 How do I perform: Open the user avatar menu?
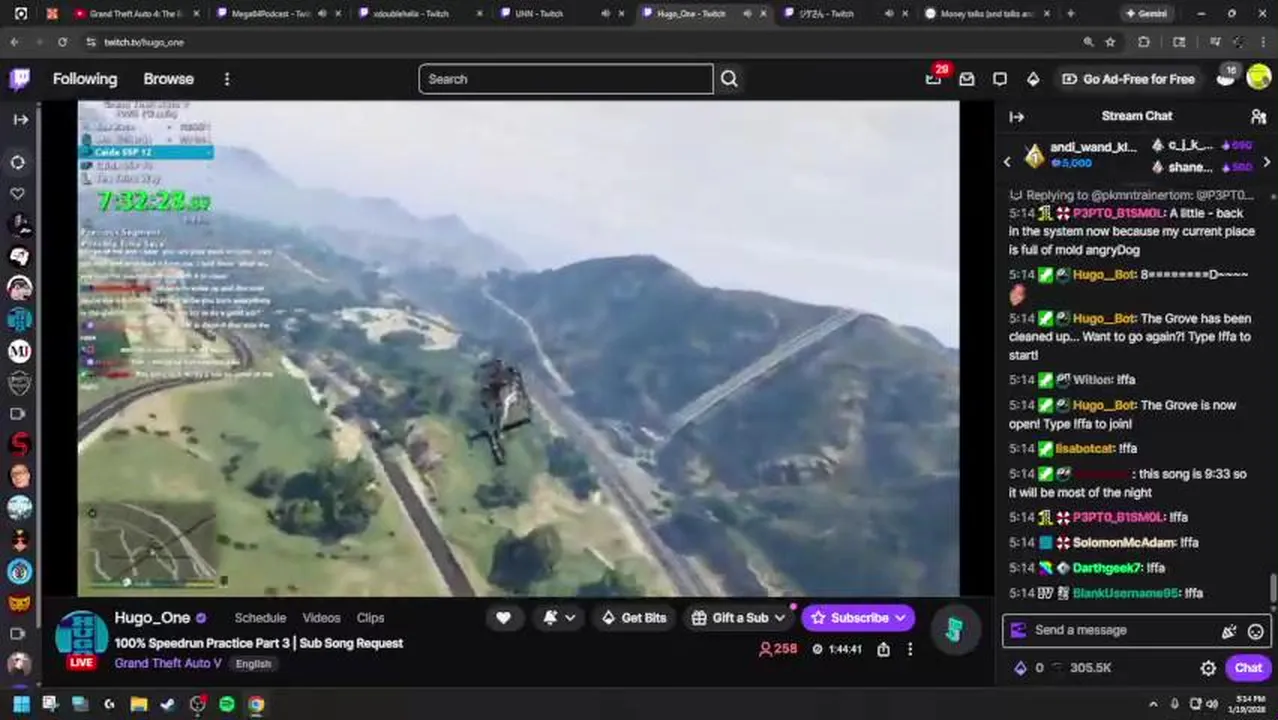tap(1258, 79)
